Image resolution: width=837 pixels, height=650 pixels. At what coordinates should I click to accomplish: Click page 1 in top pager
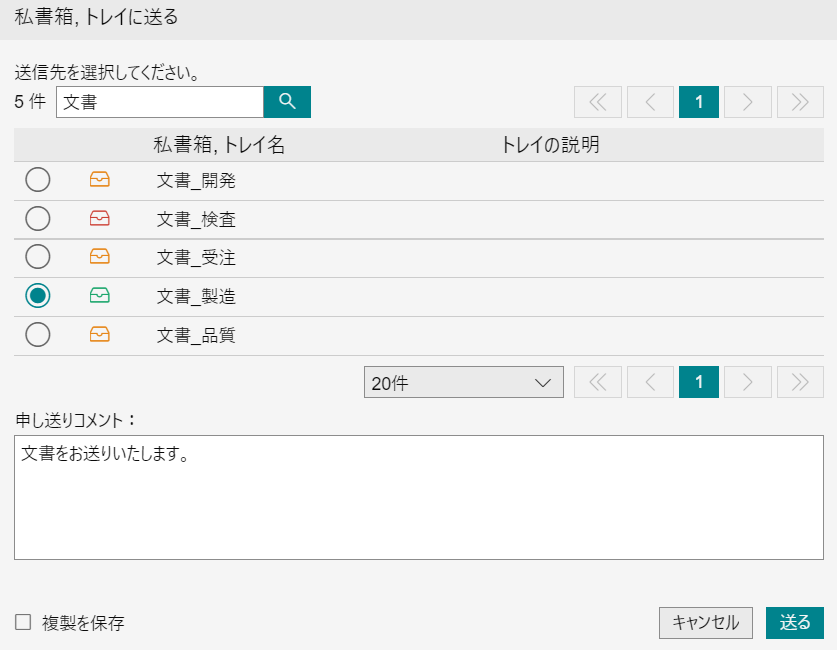pyautogui.click(x=699, y=102)
